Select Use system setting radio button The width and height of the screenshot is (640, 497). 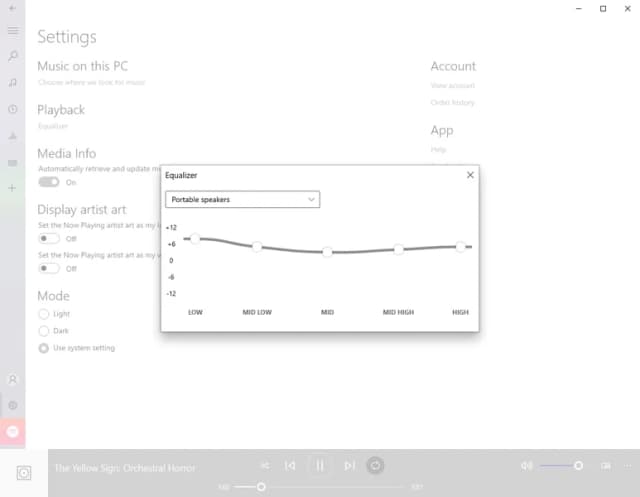pos(44,348)
